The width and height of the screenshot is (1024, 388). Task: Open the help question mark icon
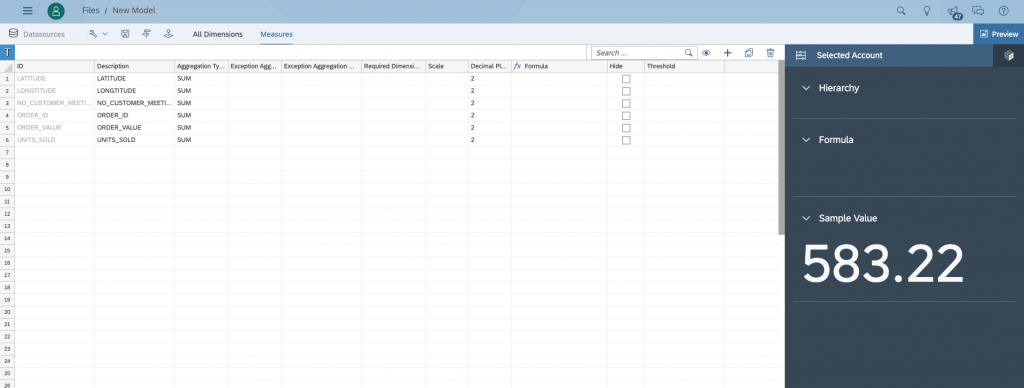pos(1003,10)
